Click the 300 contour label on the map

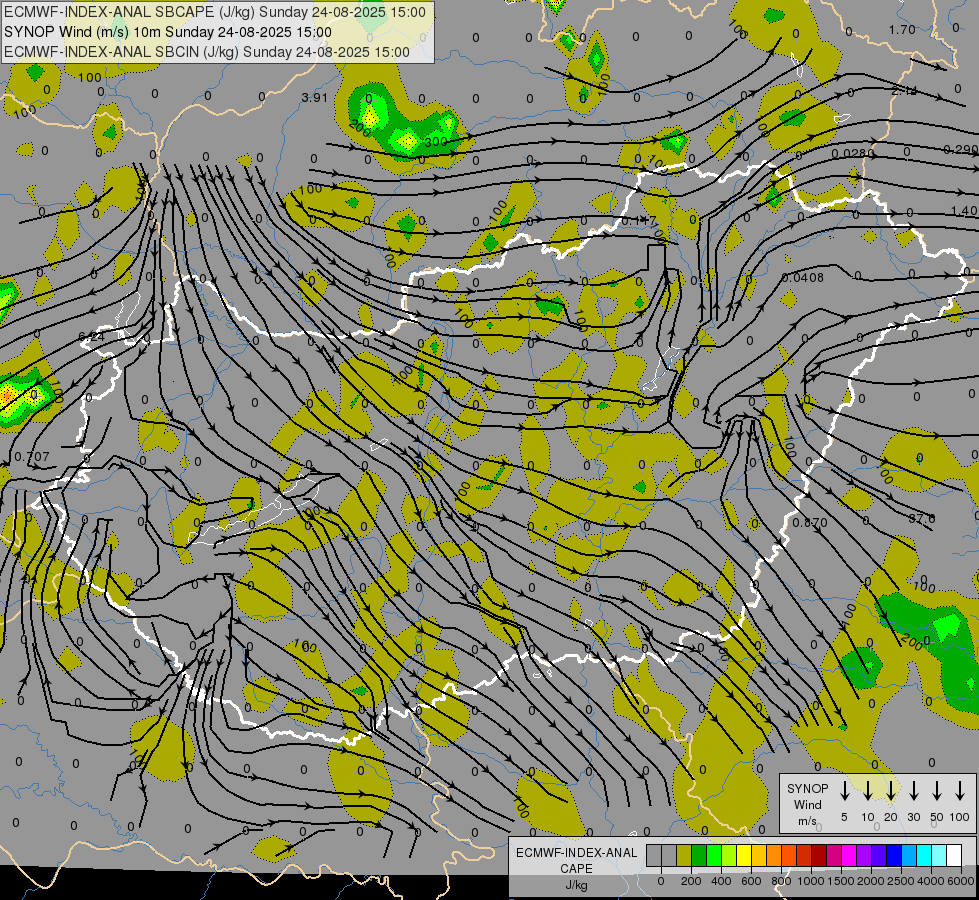435,142
